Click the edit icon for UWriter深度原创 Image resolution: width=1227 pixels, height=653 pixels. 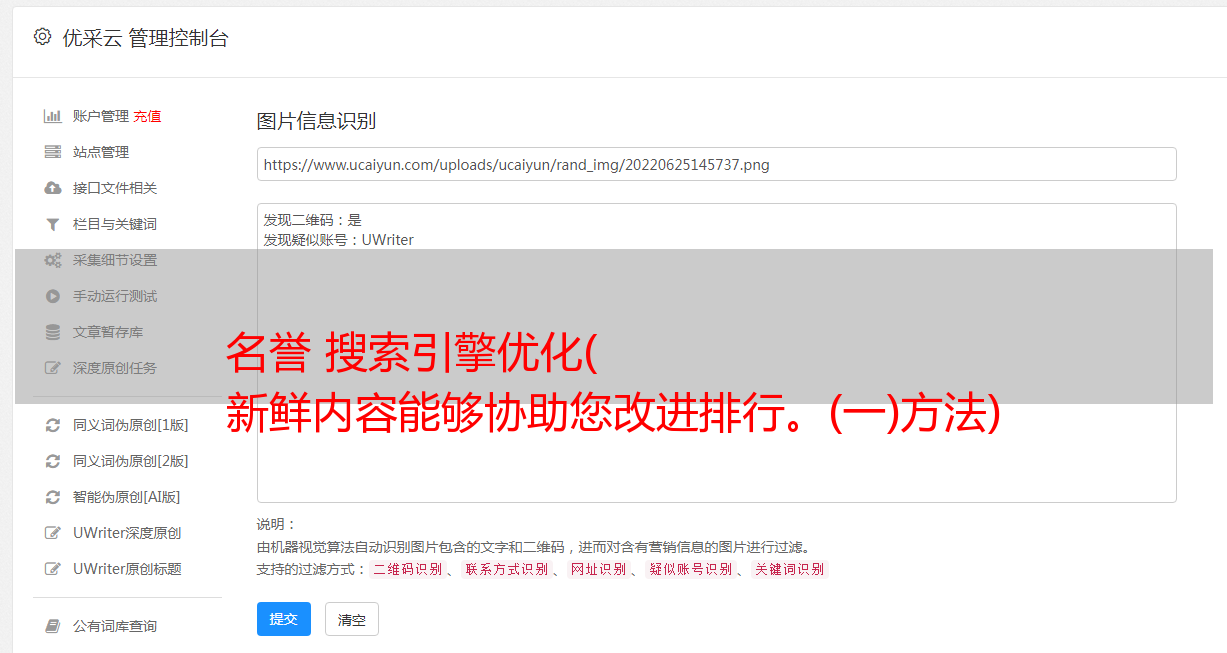coord(53,533)
